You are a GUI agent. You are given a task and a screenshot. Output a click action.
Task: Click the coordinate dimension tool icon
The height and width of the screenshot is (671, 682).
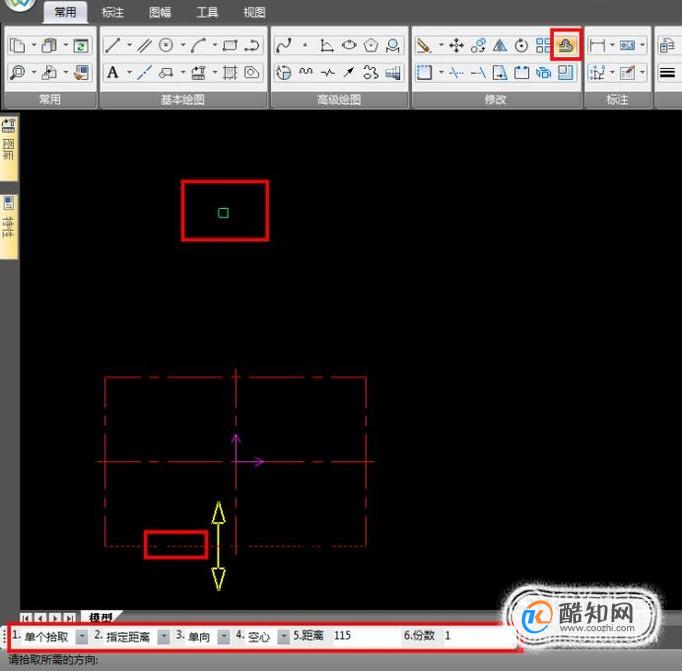click(597, 72)
